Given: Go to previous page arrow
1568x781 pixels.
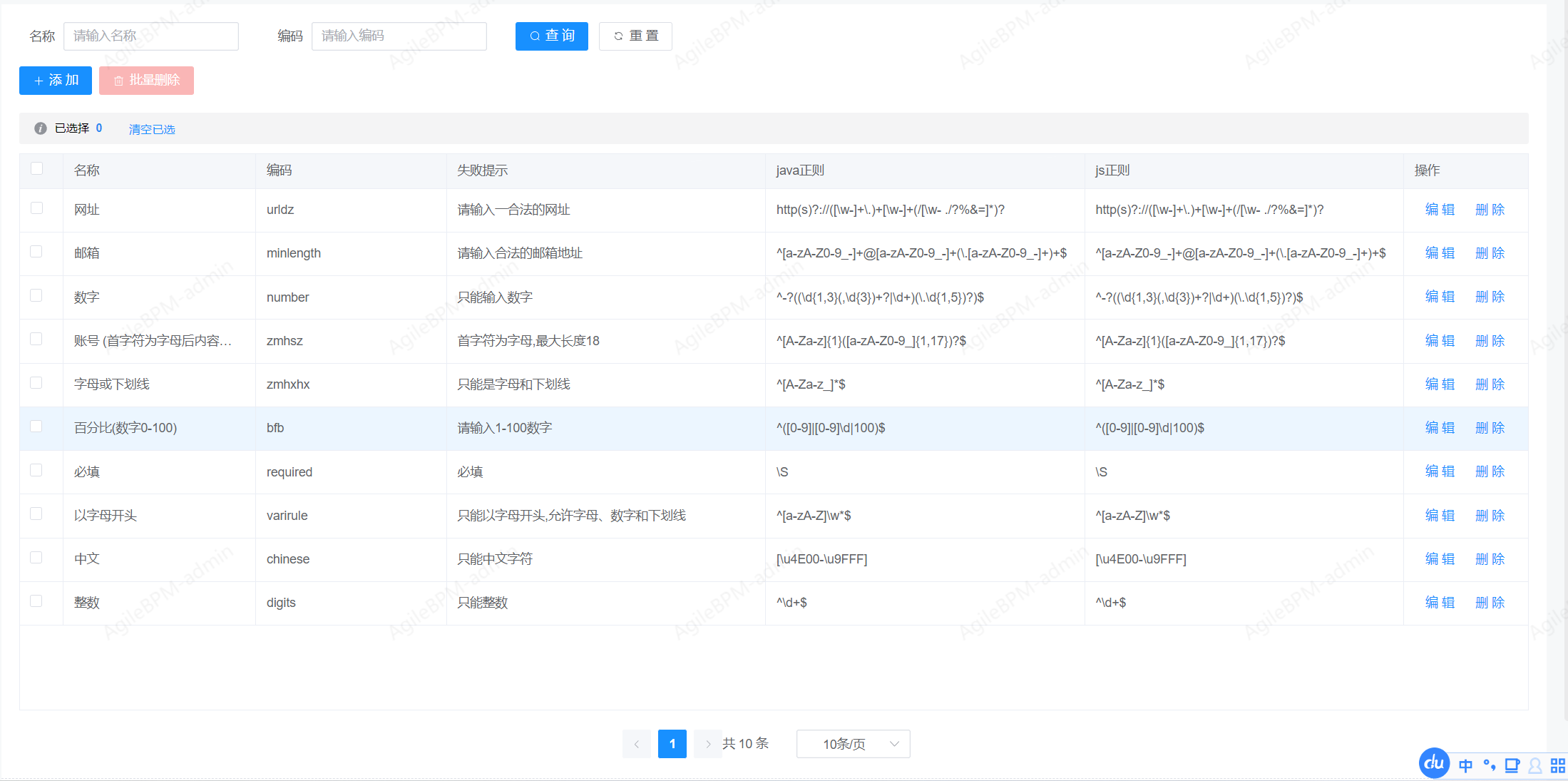Looking at the screenshot, I should click(637, 744).
